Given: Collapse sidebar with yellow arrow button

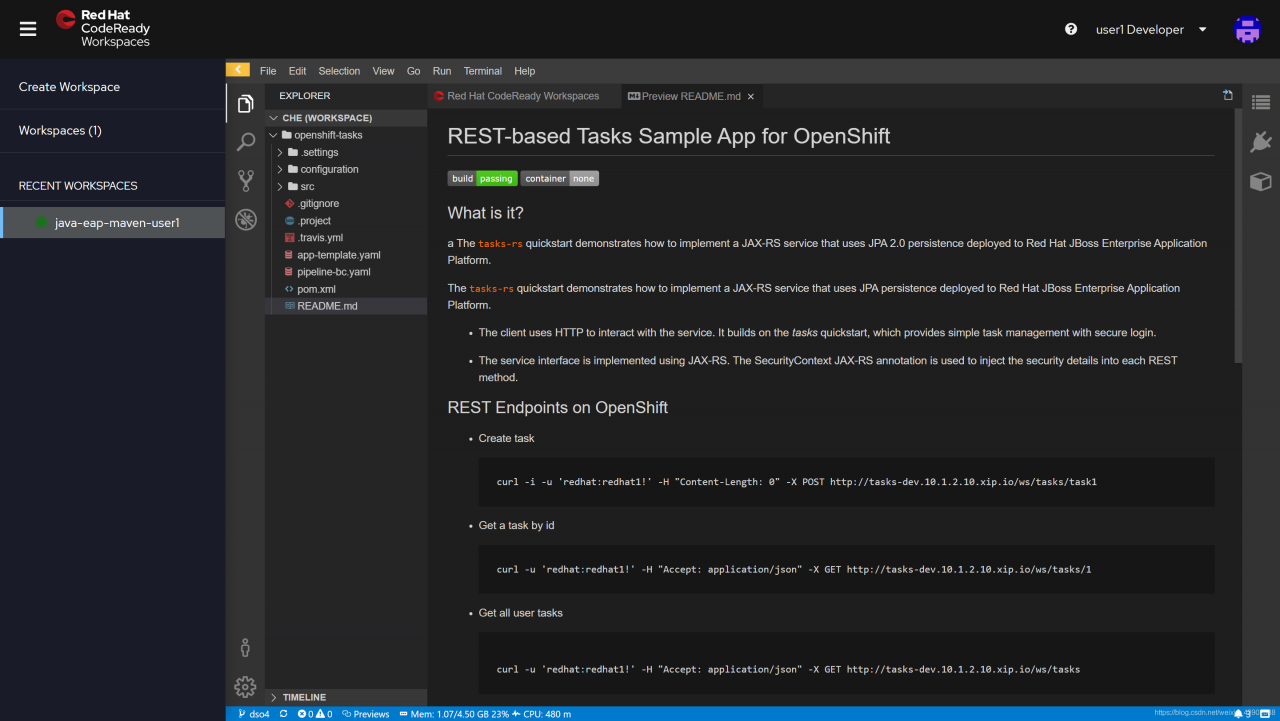Looking at the screenshot, I should click(x=238, y=69).
